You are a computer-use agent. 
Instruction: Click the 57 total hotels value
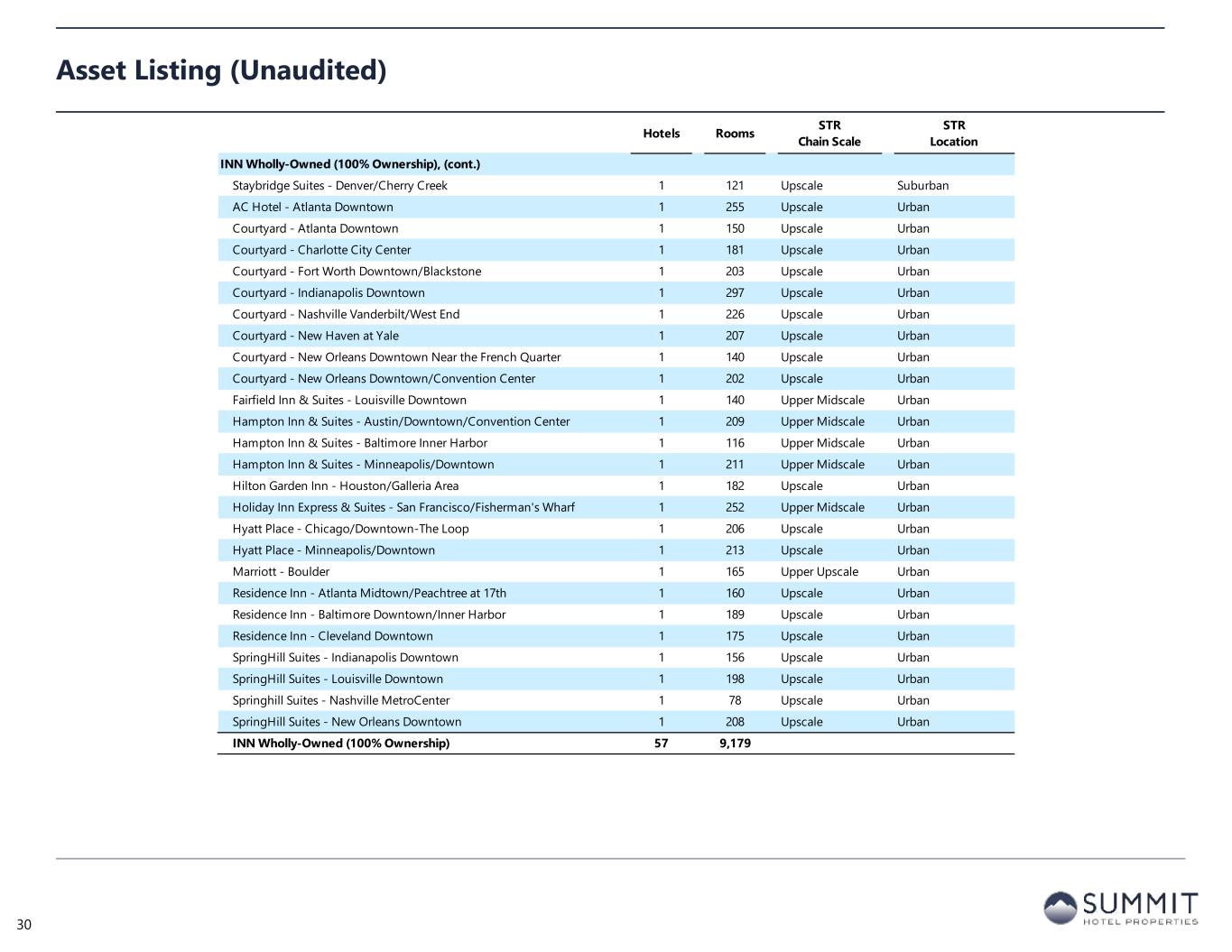pyautogui.click(x=661, y=744)
